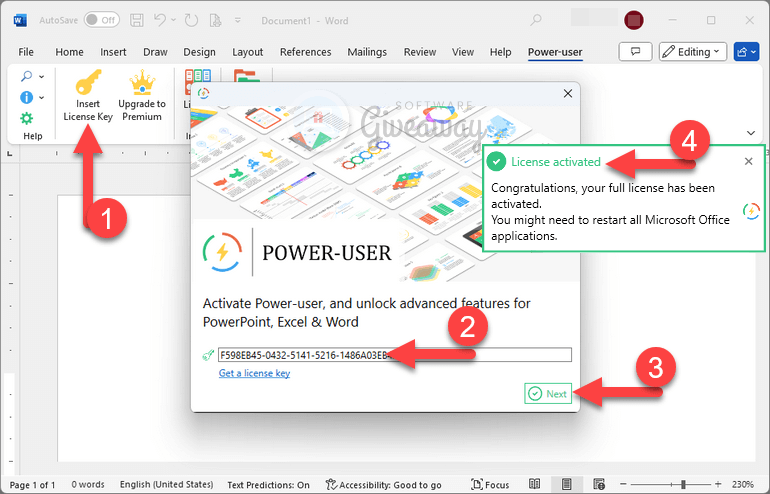770x494 pixels.
Task: Click the Insert License Key button
Action: click(88, 96)
